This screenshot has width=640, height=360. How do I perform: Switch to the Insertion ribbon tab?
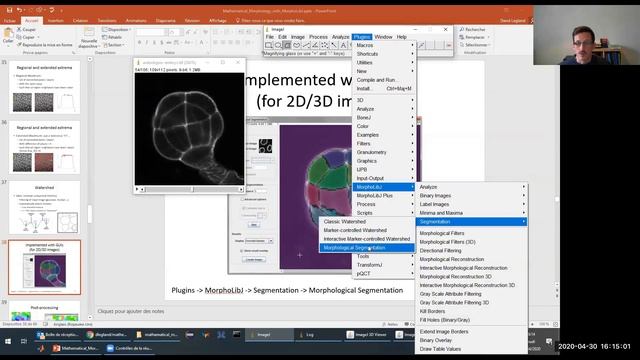[x=56, y=20]
